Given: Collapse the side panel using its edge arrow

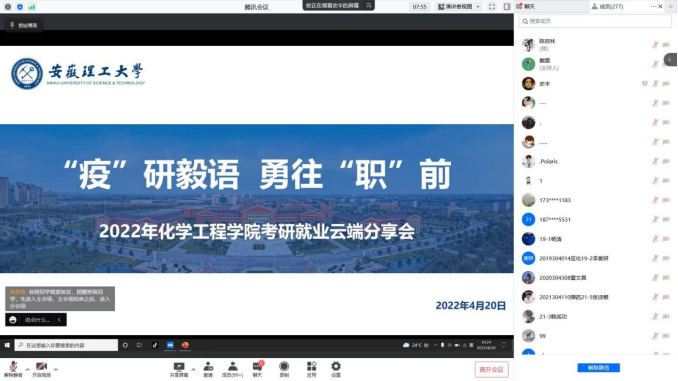Looking at the screenshot, I should click(670, 60).
